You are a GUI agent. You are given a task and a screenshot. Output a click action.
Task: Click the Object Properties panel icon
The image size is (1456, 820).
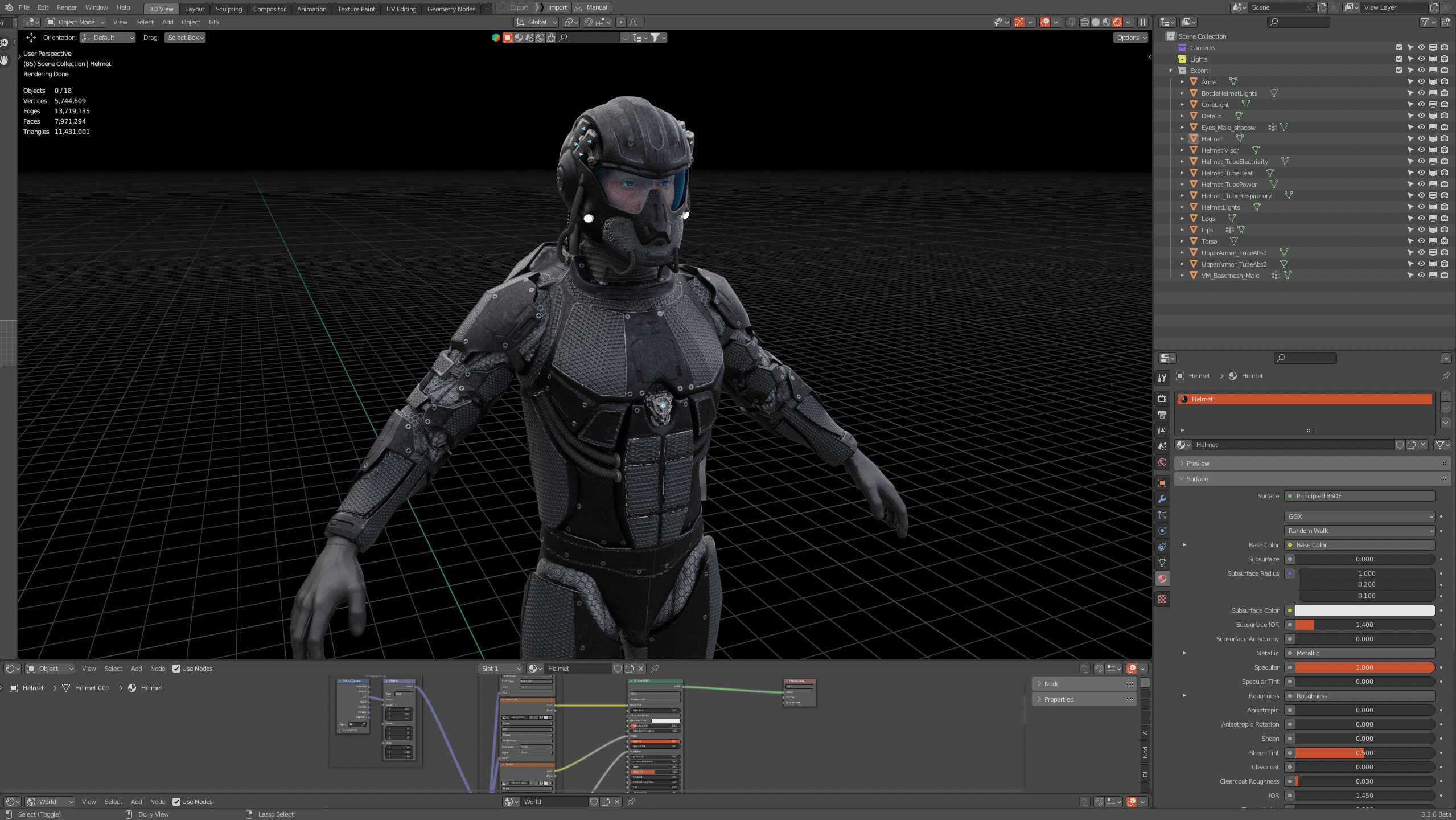pyautogui.click(x=1162, y=482)
